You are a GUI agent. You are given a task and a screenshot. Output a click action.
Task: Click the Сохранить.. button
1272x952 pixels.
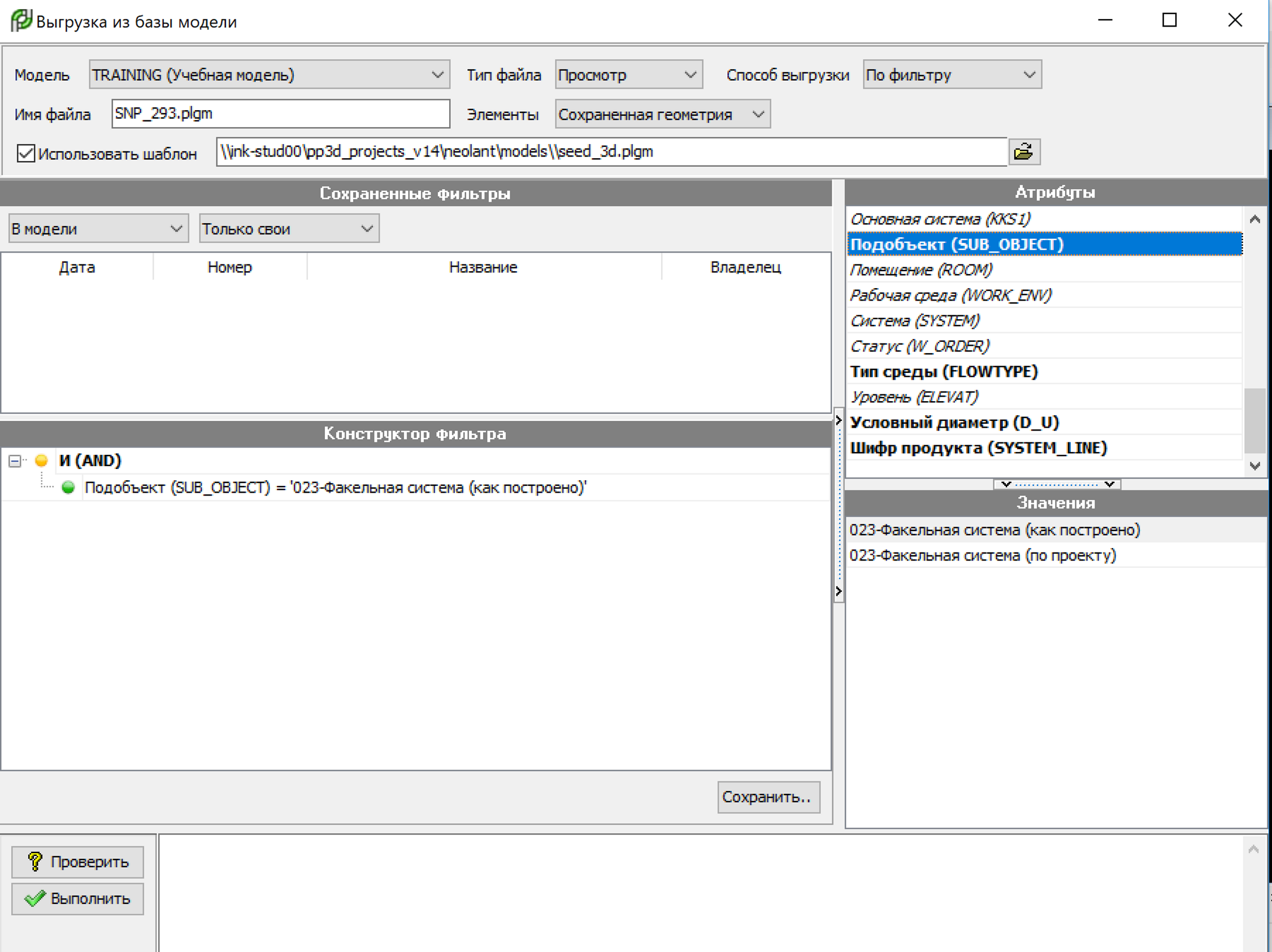769,797
